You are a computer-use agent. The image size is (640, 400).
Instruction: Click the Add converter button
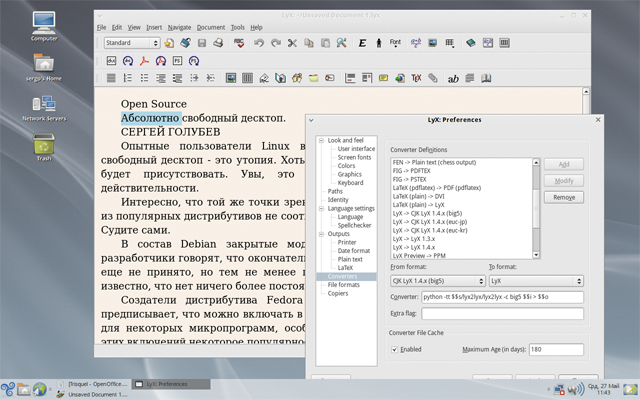tap(564, 164)
